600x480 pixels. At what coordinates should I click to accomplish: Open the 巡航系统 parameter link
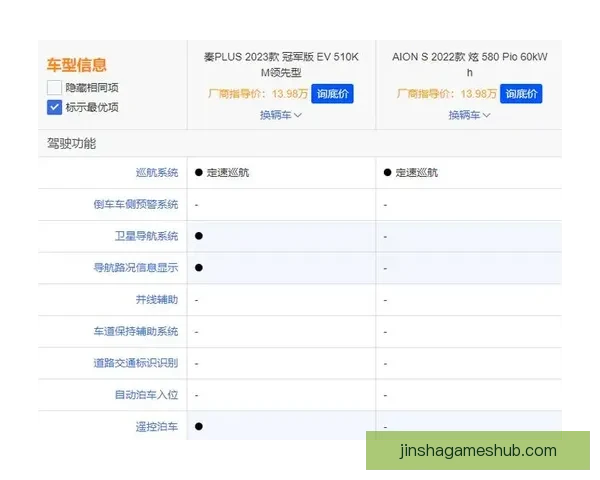157,173
